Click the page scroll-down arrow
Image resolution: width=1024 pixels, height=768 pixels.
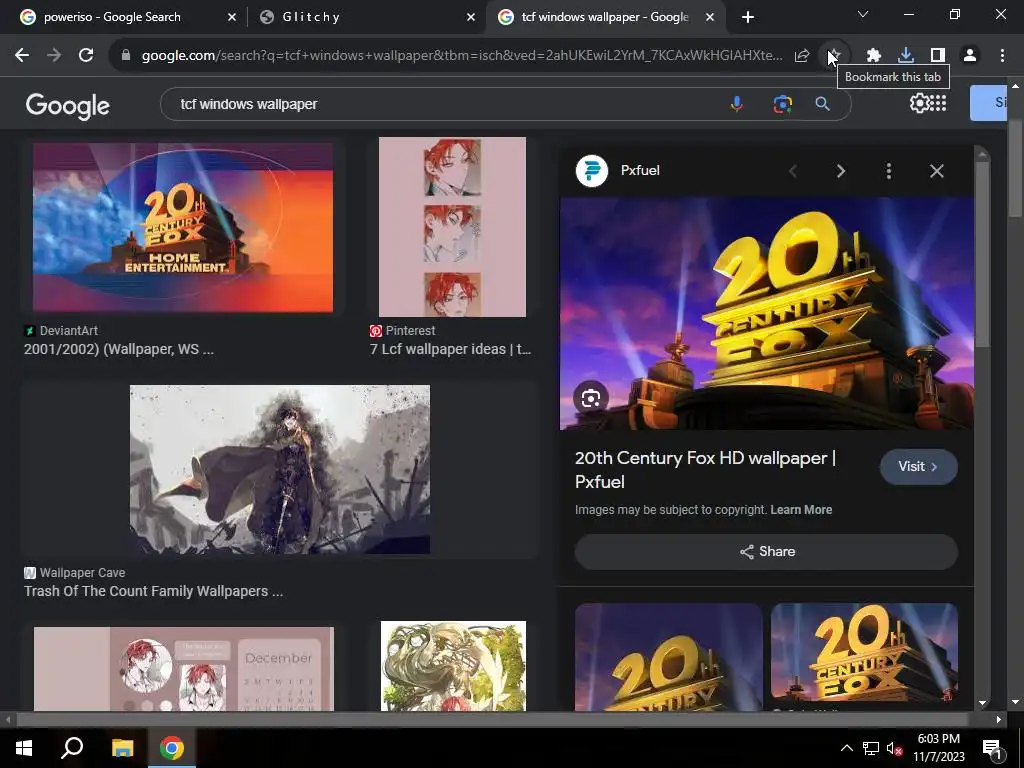pyautogui.click(x=1016, y=703)
